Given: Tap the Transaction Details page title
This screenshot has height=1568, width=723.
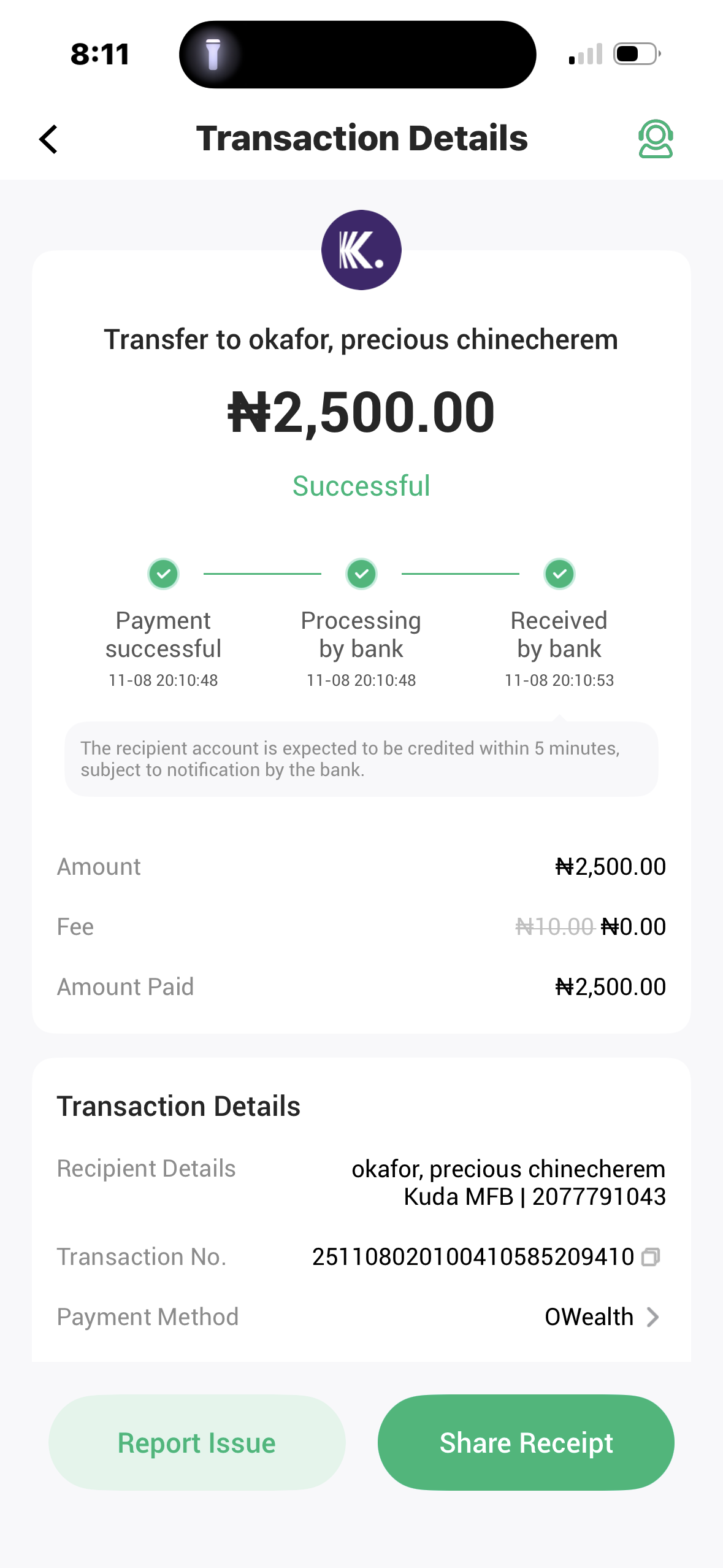Looking at the screenshot, I should point(361,138).
